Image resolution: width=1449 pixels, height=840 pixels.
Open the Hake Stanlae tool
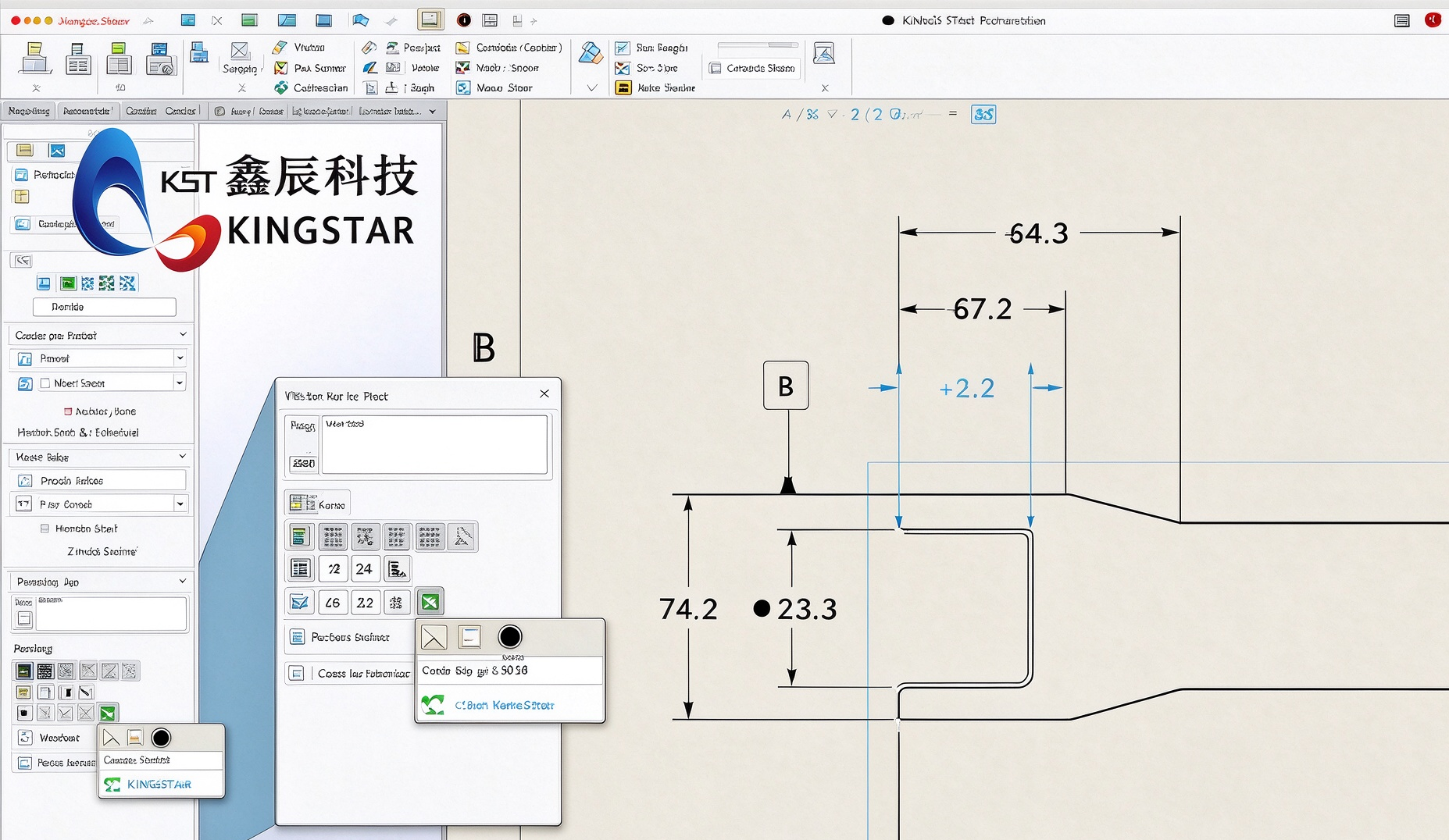pos(623,87)
